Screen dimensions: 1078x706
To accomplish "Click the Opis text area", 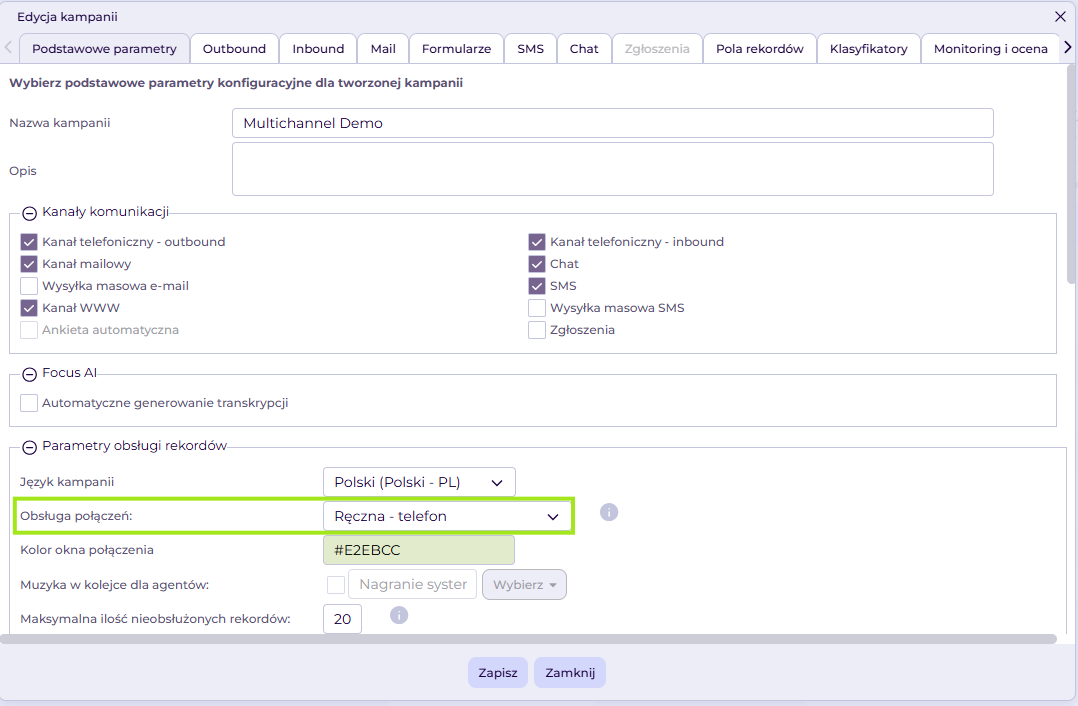I will click(613, 169).
